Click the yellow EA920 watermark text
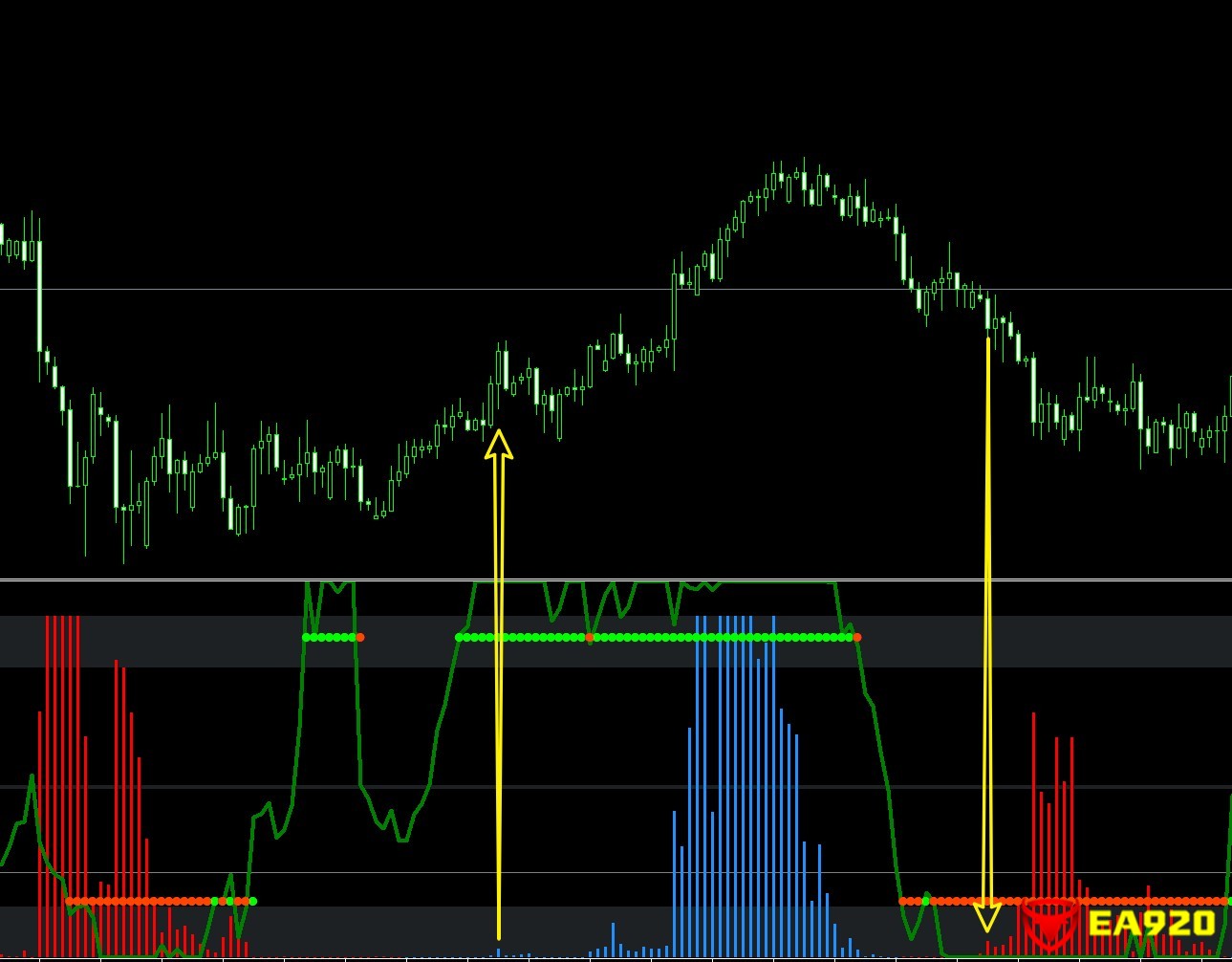 (x=1152, y=924)
